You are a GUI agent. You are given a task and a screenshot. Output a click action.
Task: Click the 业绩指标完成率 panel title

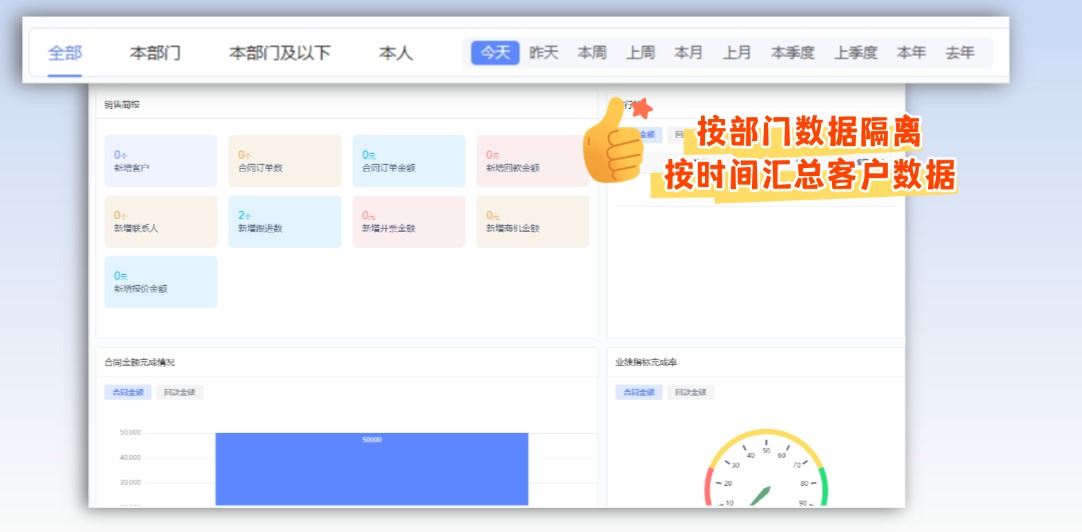(647, 362)
